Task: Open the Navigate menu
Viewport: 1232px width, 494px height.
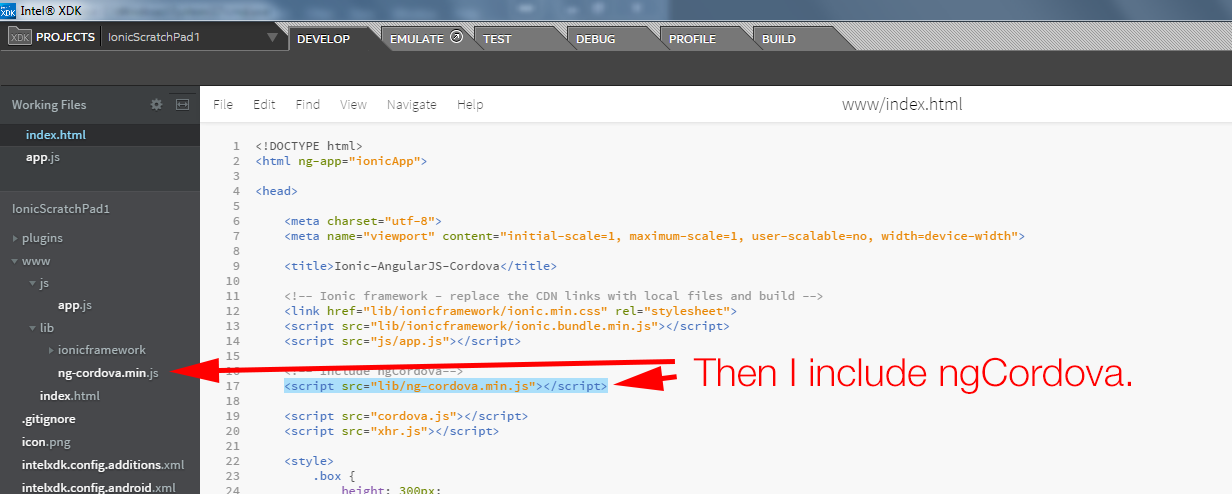Action: (412, 104)
